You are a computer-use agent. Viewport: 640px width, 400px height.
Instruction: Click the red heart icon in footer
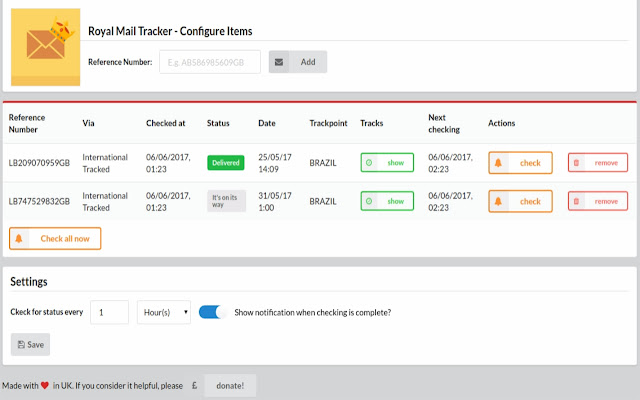point(45,385)
